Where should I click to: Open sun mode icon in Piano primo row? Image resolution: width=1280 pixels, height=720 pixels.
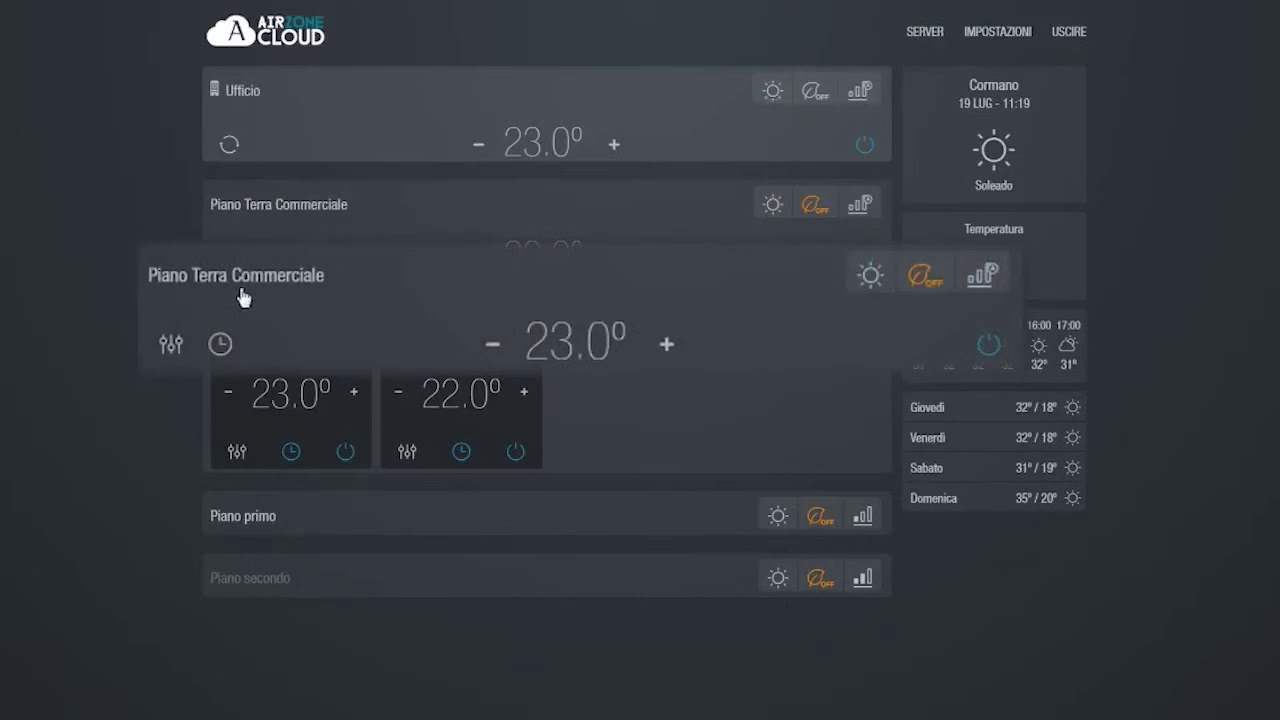click(778, 516)
